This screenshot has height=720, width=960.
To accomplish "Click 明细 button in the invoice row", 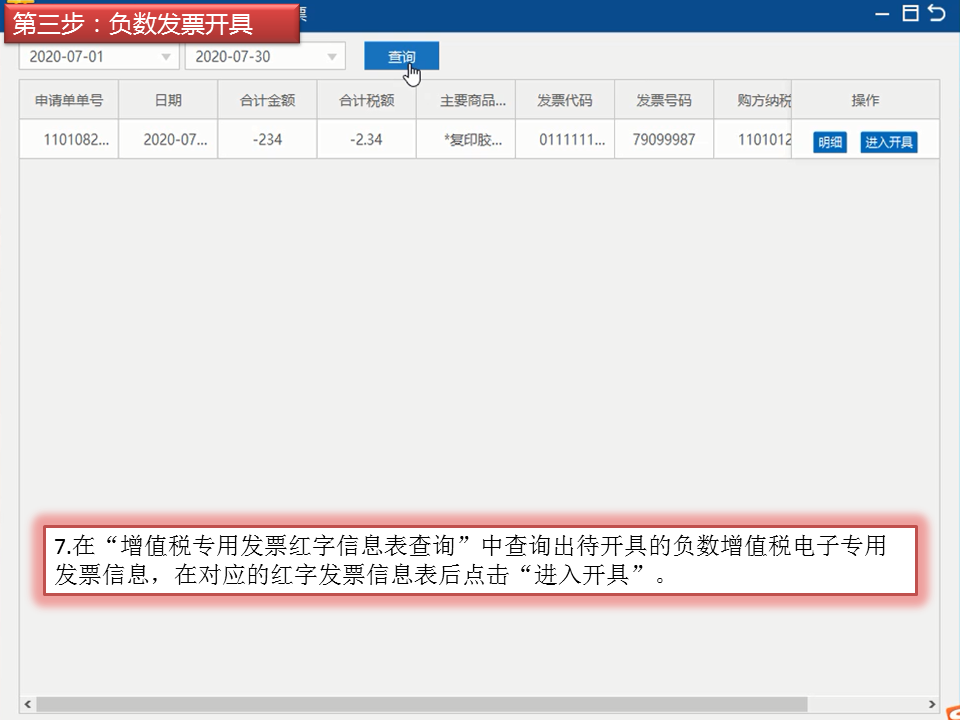I will pyautogui.click(x=830, y=142).
